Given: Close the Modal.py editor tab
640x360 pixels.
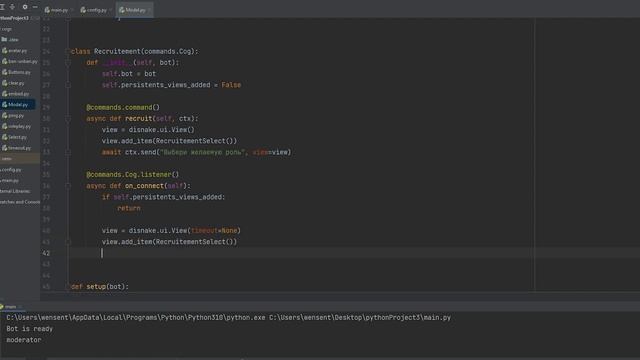Looking at the screenshot, I should tap(149, 10).
